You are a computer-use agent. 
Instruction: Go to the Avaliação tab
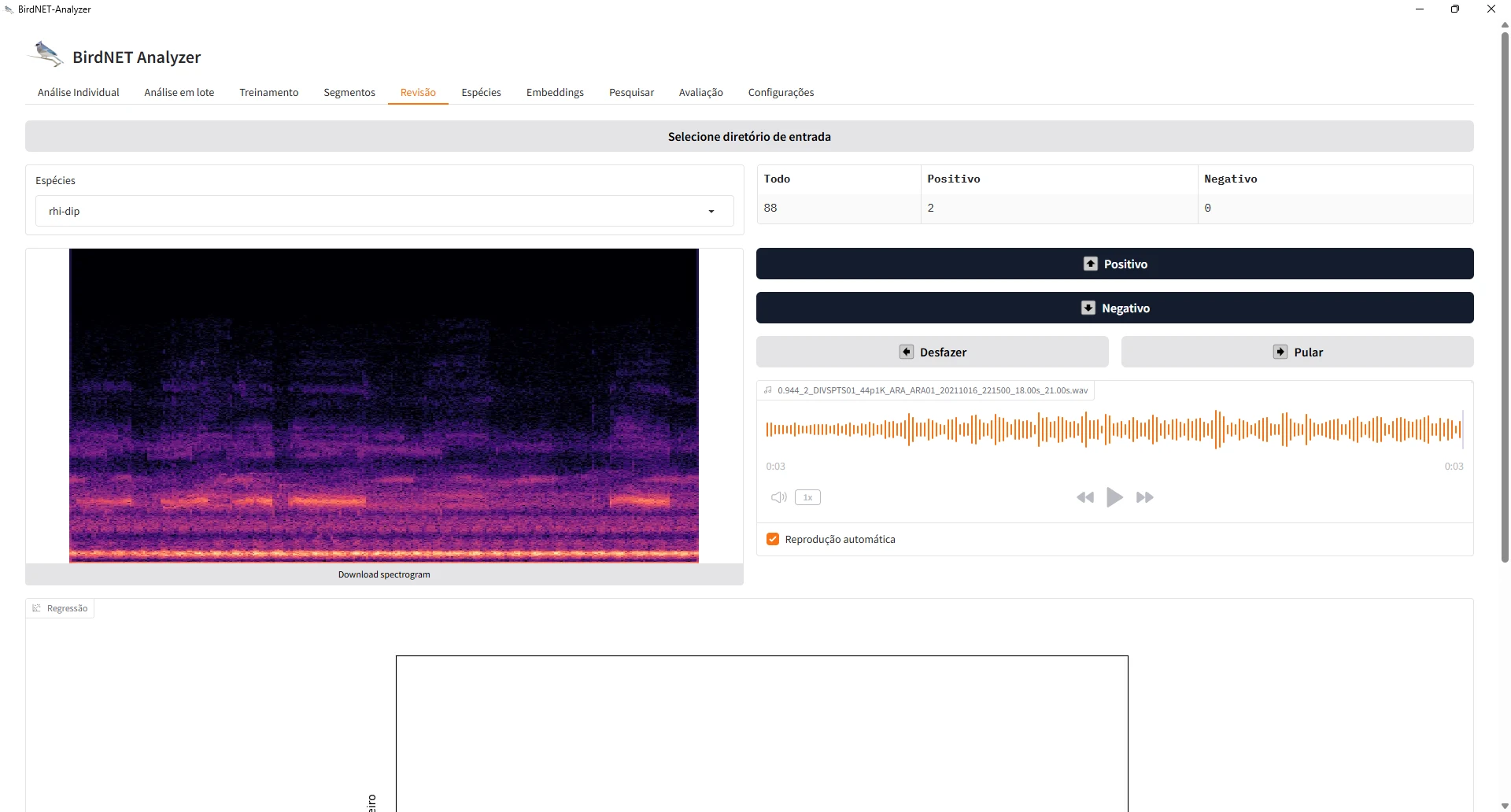[701, 92]
